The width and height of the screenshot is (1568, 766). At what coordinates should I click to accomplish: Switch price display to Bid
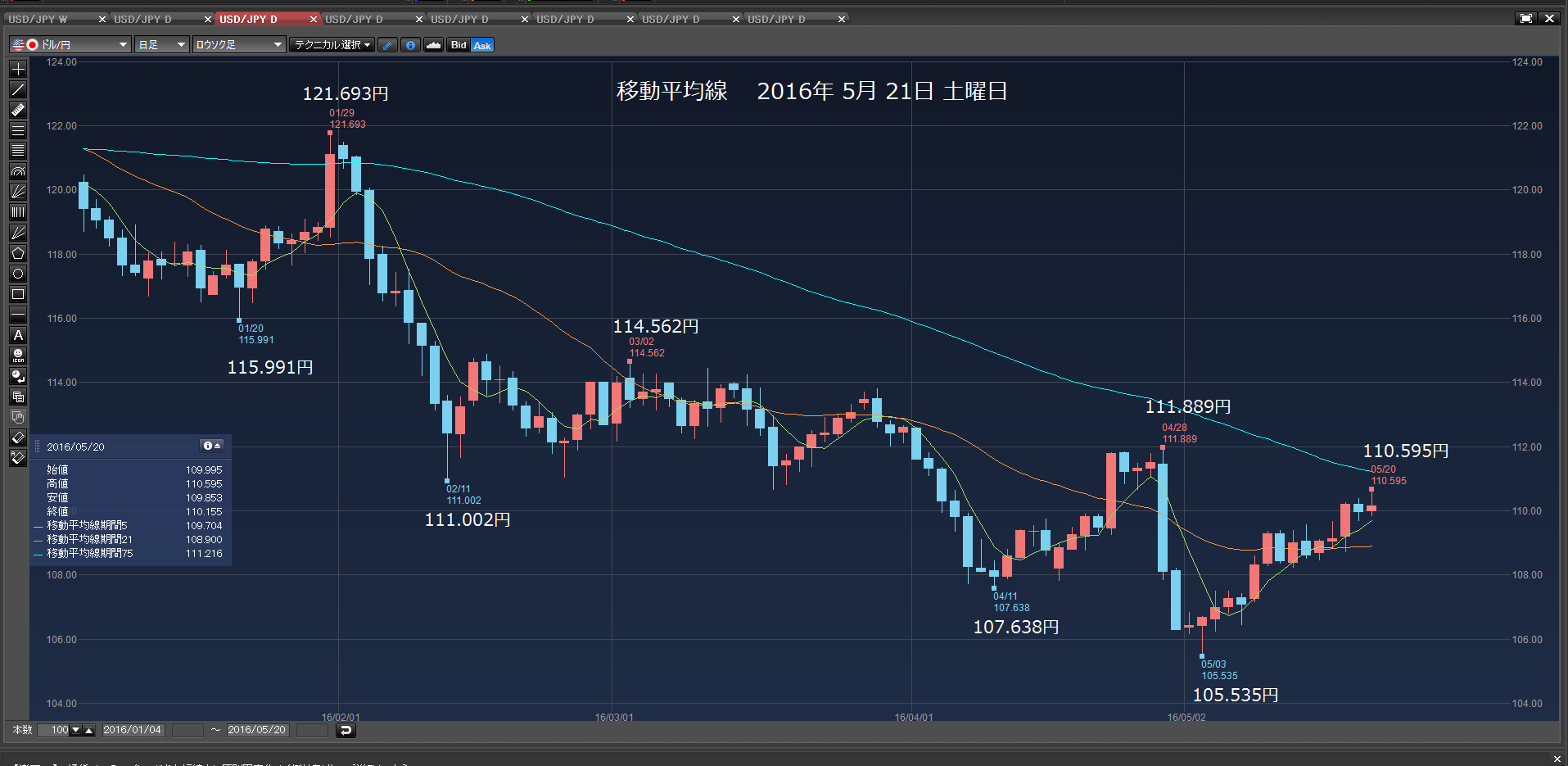click(x=459, y=45)
